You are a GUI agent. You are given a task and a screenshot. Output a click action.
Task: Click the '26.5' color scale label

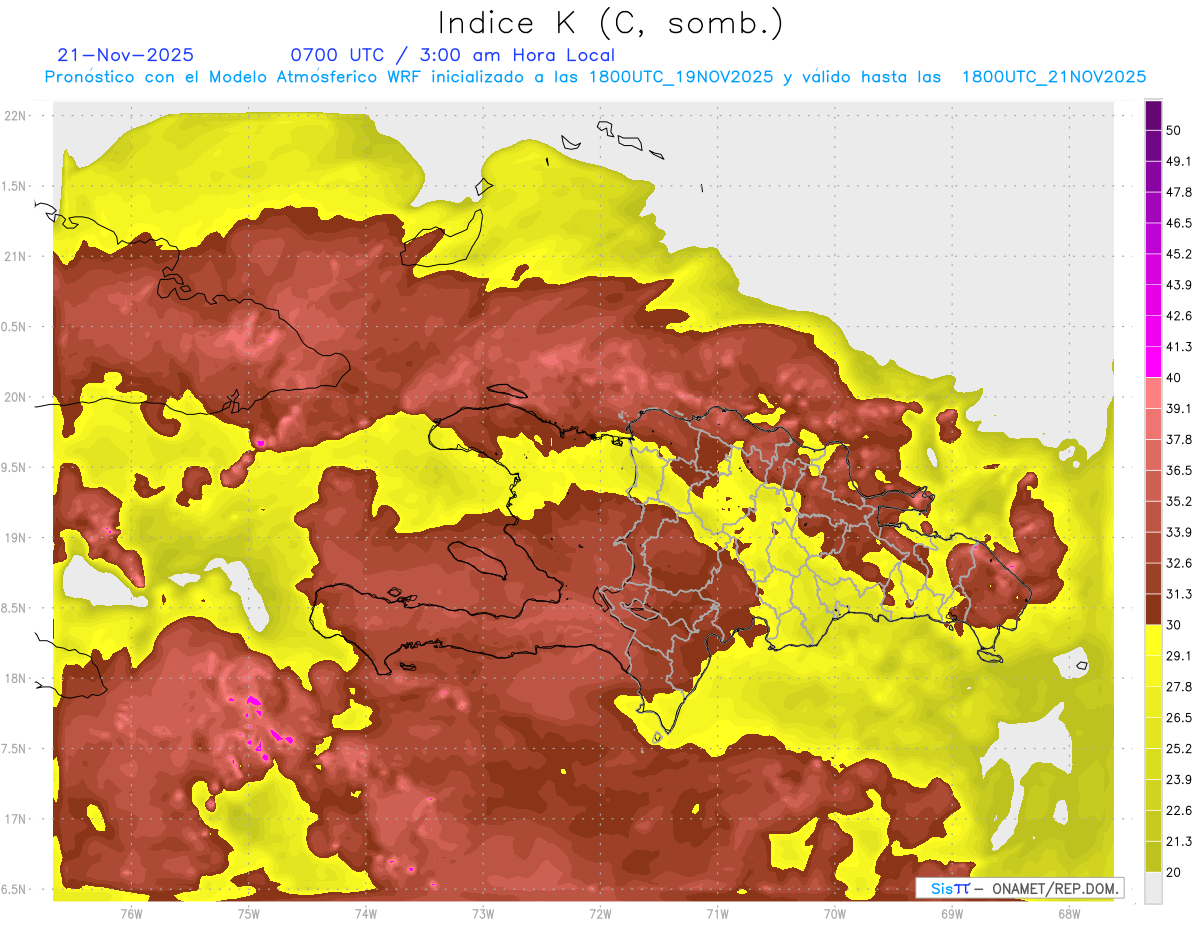(x=1179, y=718)
